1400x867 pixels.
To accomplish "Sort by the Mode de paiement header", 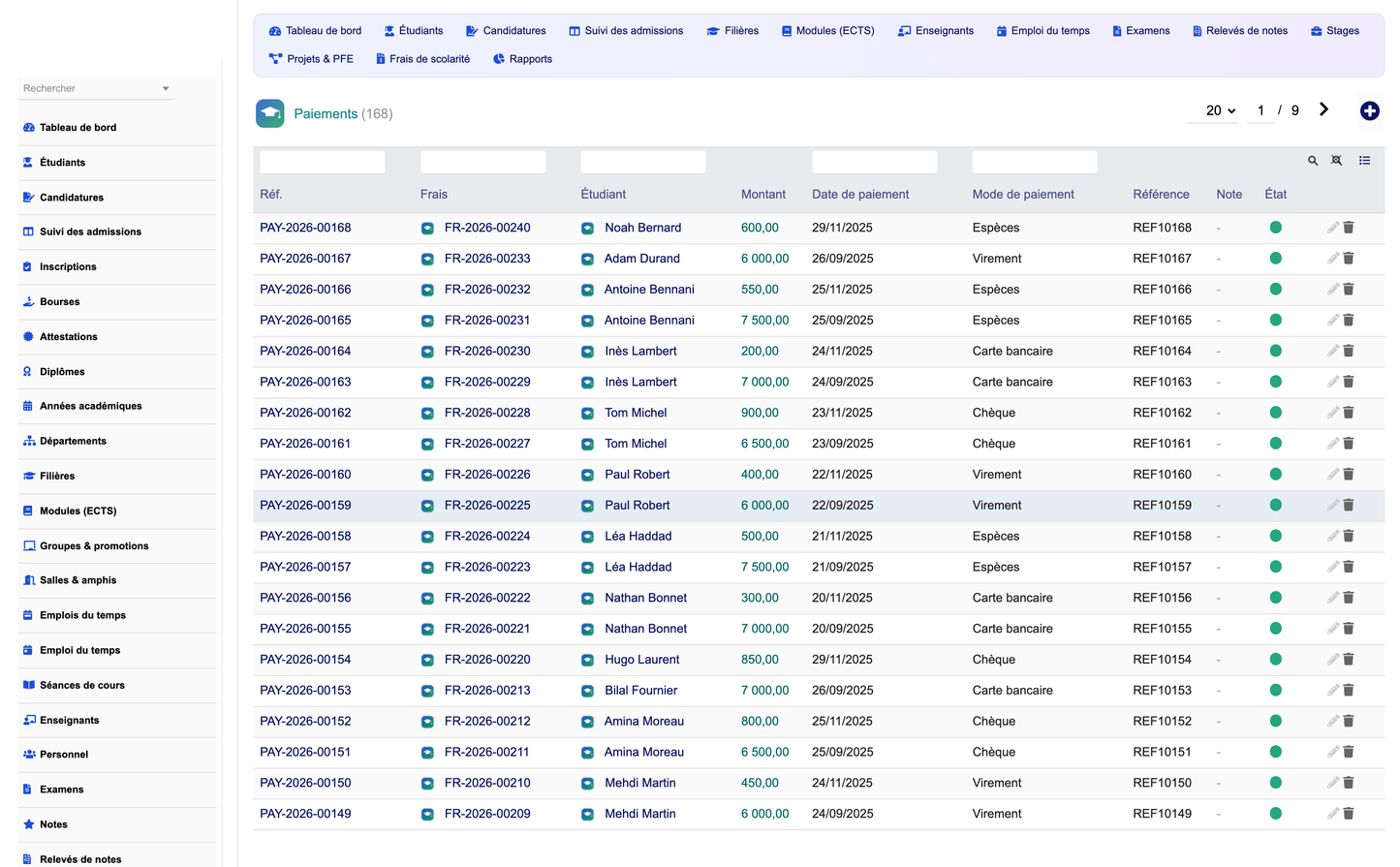I will (x=1023, y=195).
